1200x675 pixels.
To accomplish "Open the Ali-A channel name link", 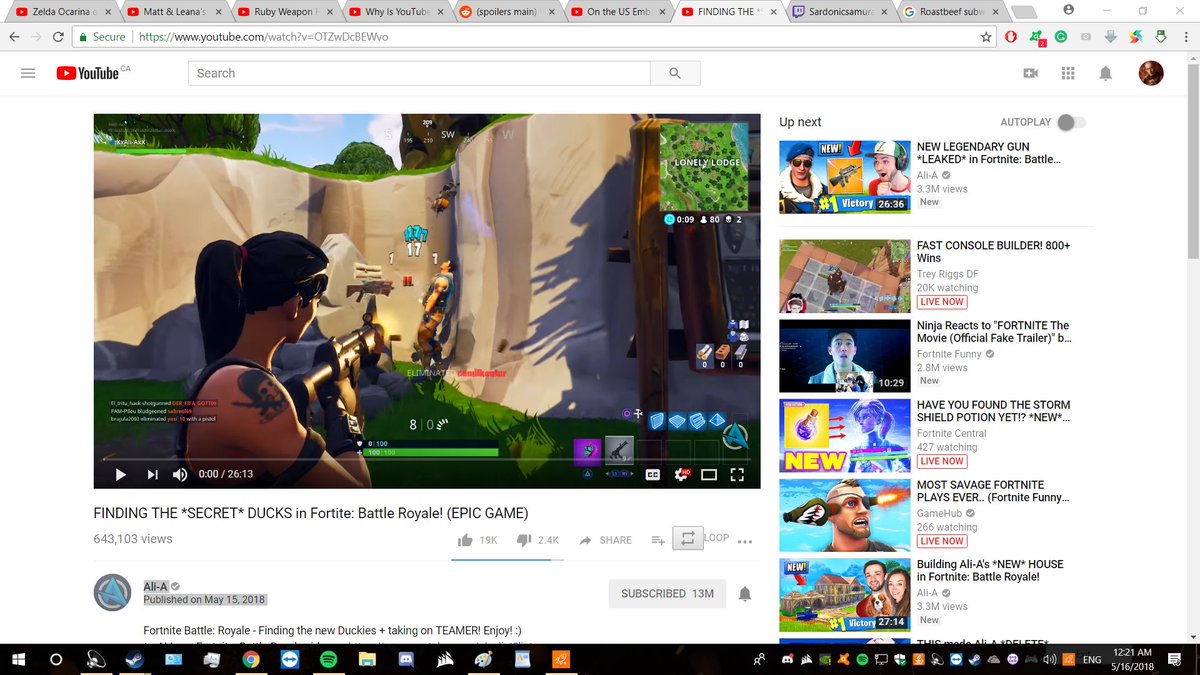I will click(155, 586).
